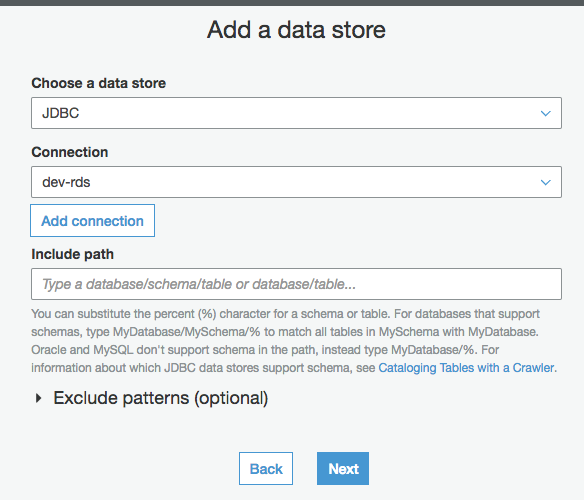
Task: Open the Cataloging Tables with a Crawler link
Action: [x=466, y=368]
